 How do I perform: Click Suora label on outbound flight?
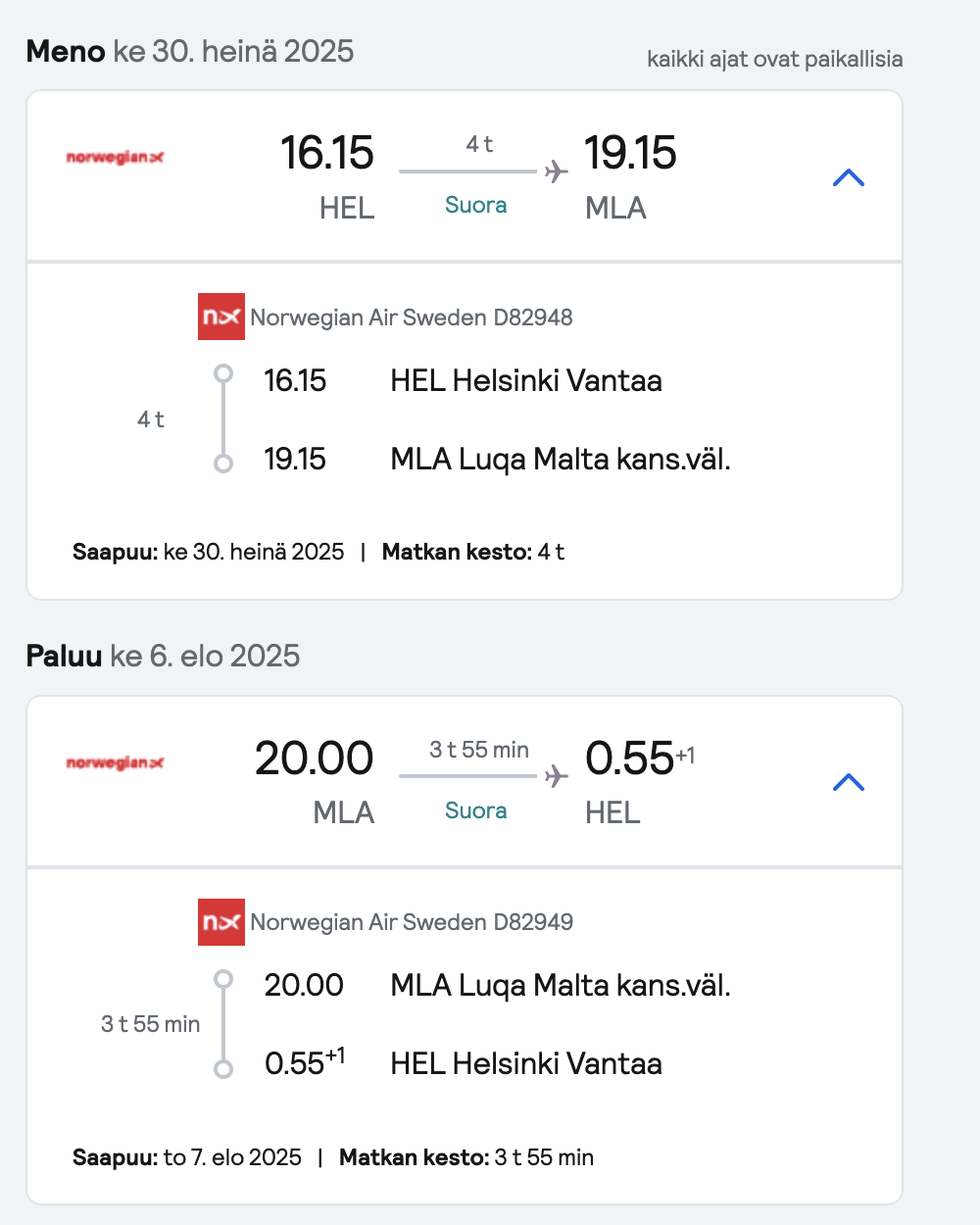click(475, 205)
